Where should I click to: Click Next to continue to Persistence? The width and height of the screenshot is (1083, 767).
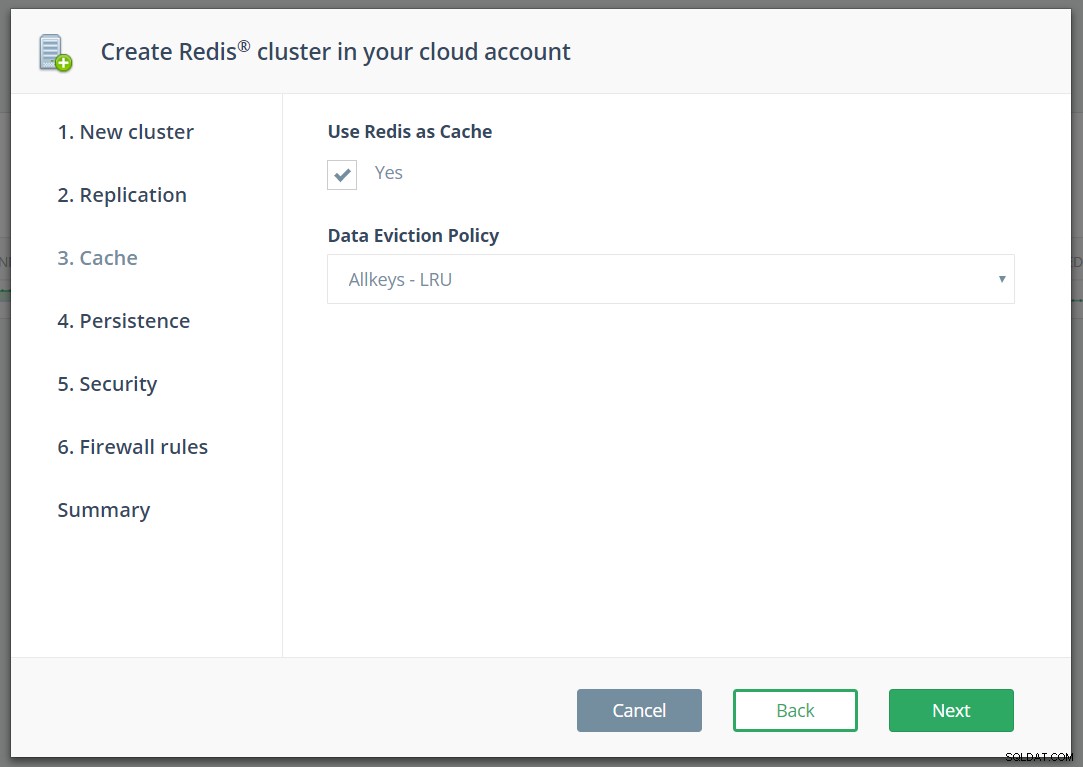click(x=951, y=710)
